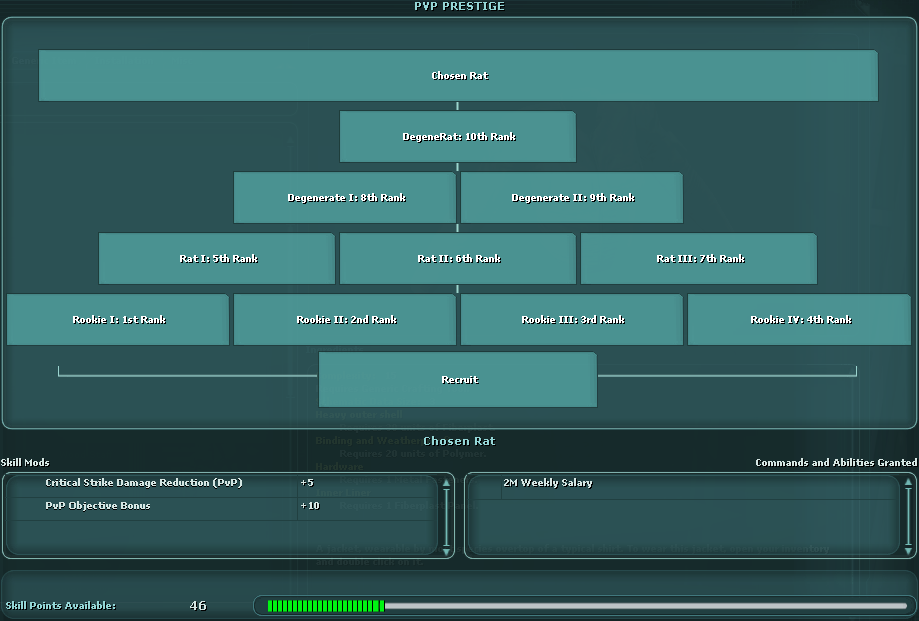This screenshot has height=621, width=919.
Task: Select Rookie II: 2nd Rank skill
Action: (x=345, y=320)
